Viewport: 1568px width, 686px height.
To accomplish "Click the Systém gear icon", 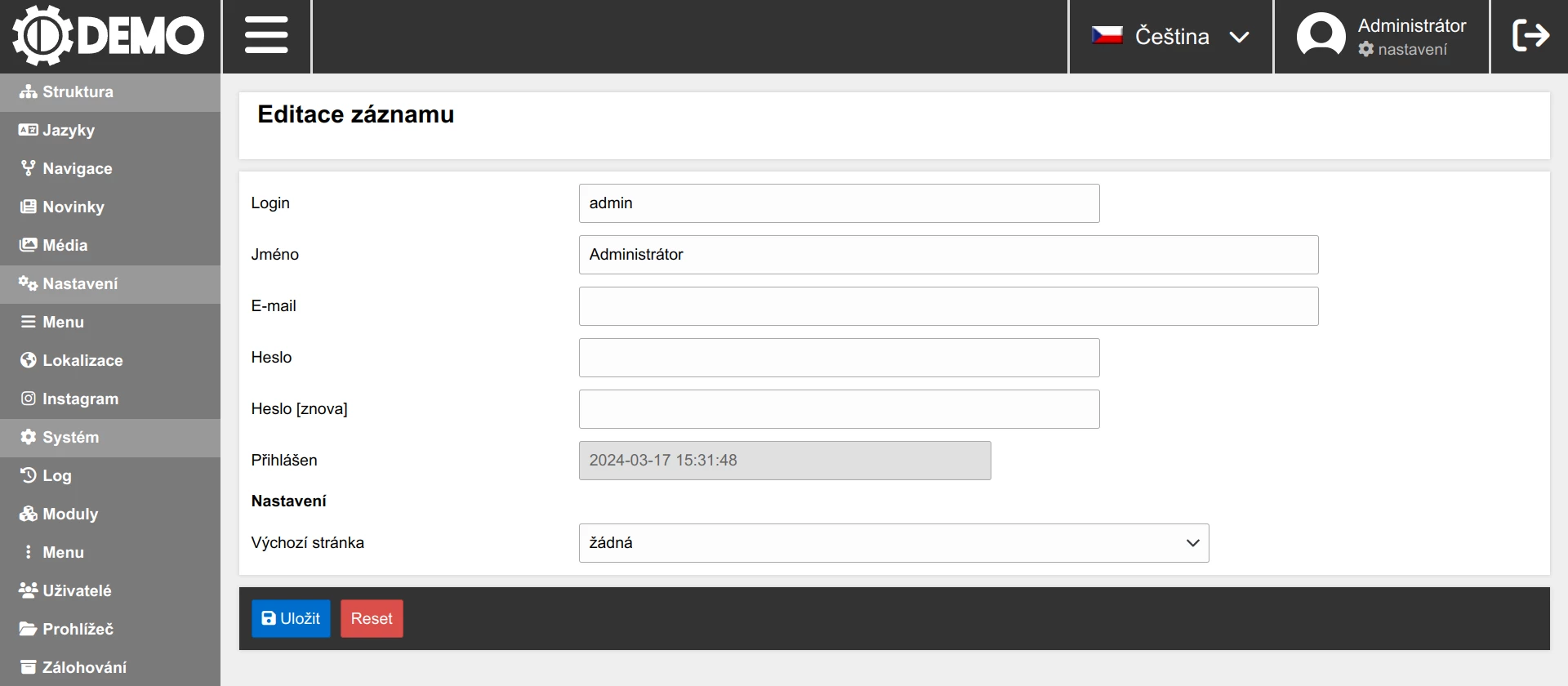I will coord(29,437).
